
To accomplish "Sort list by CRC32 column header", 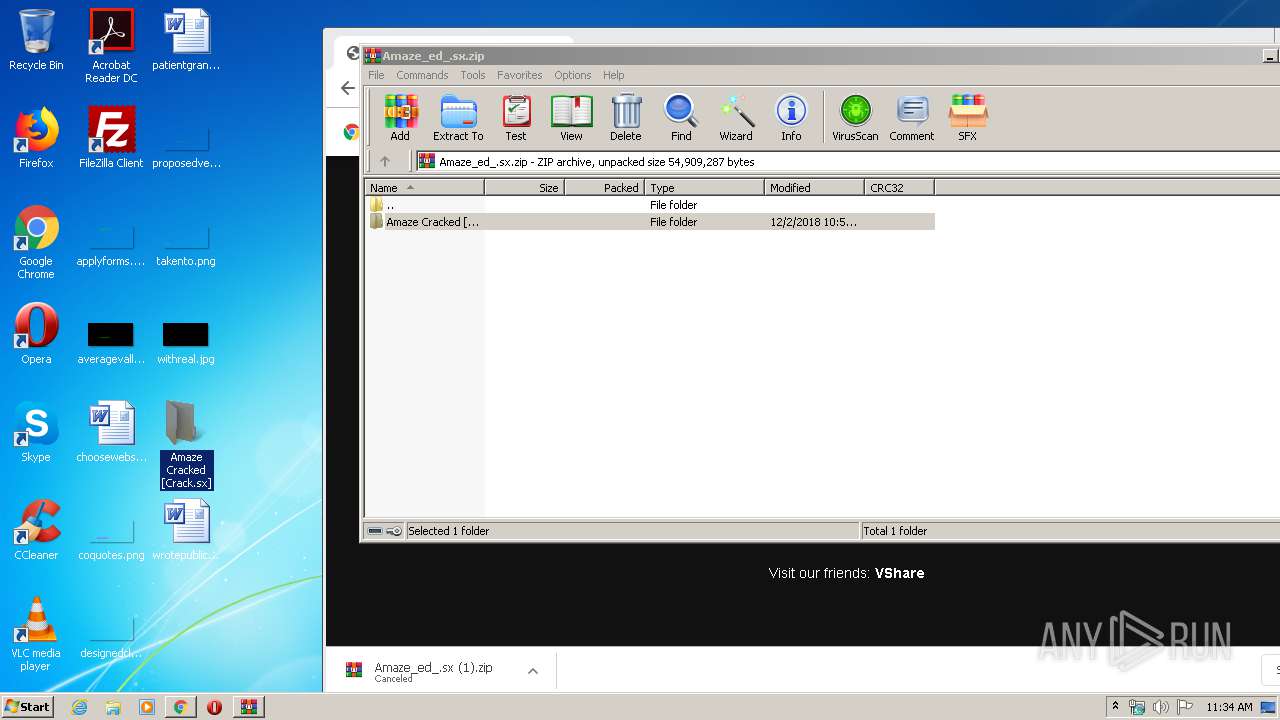I will click(900, 187).
